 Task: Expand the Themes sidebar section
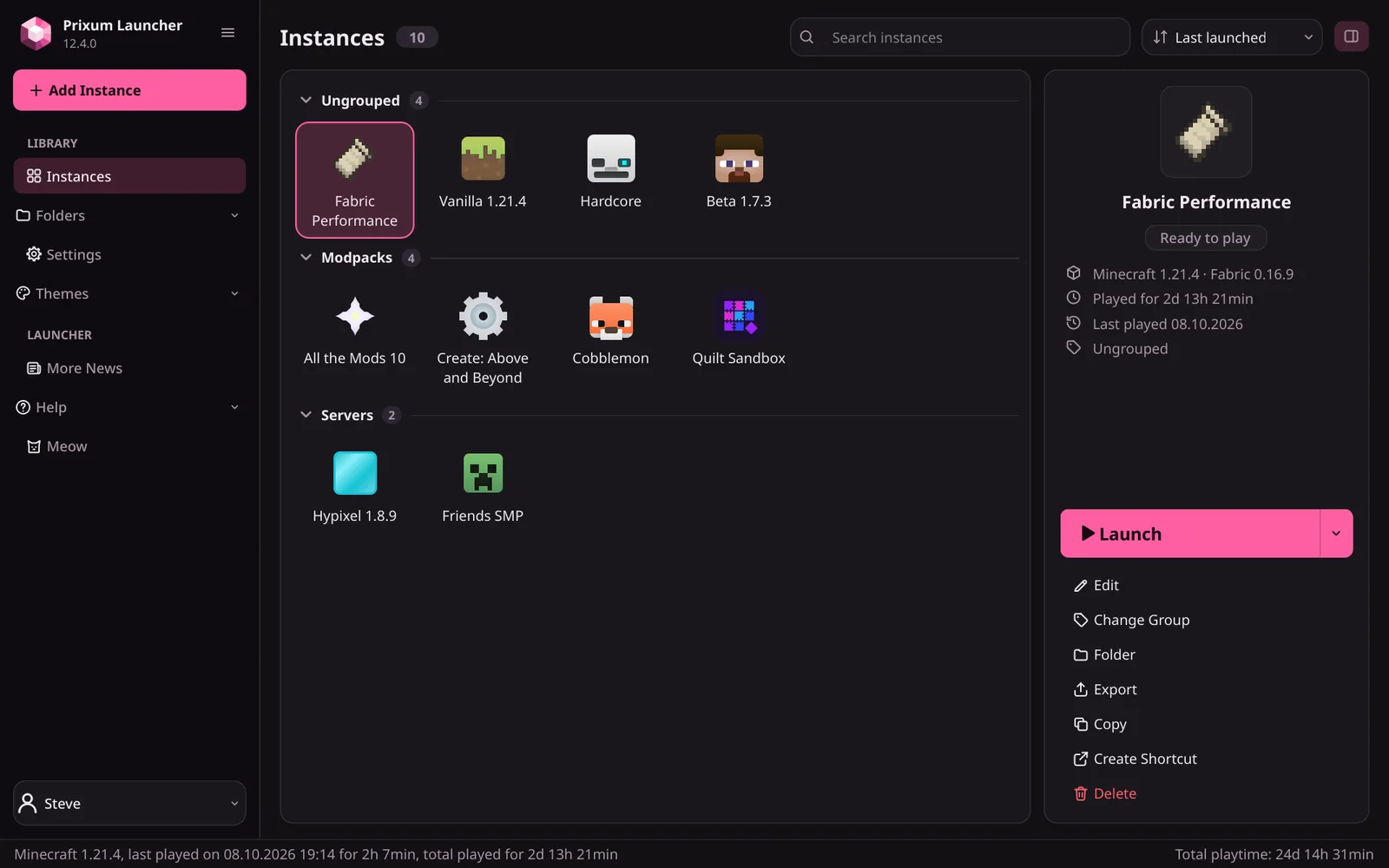tap(129, 293)
